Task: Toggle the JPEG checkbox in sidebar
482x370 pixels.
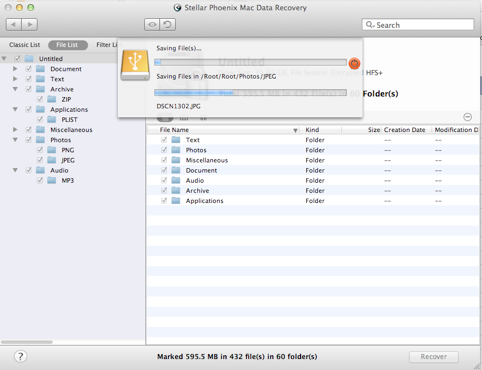Action: pyautogui.click(x=40, y=160)
